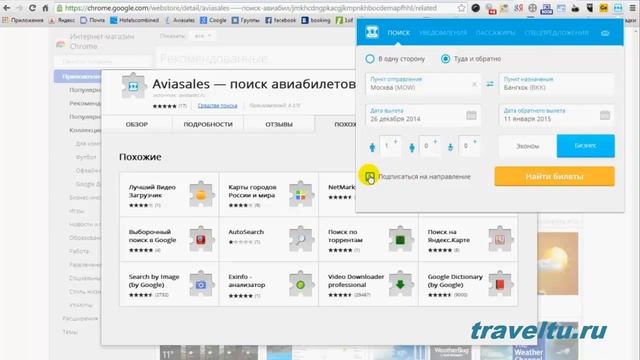Image resolution: width=640 pixels, height=360 pixels.
Task: Click the adult passenger icon
Action: tap(372, 147)
